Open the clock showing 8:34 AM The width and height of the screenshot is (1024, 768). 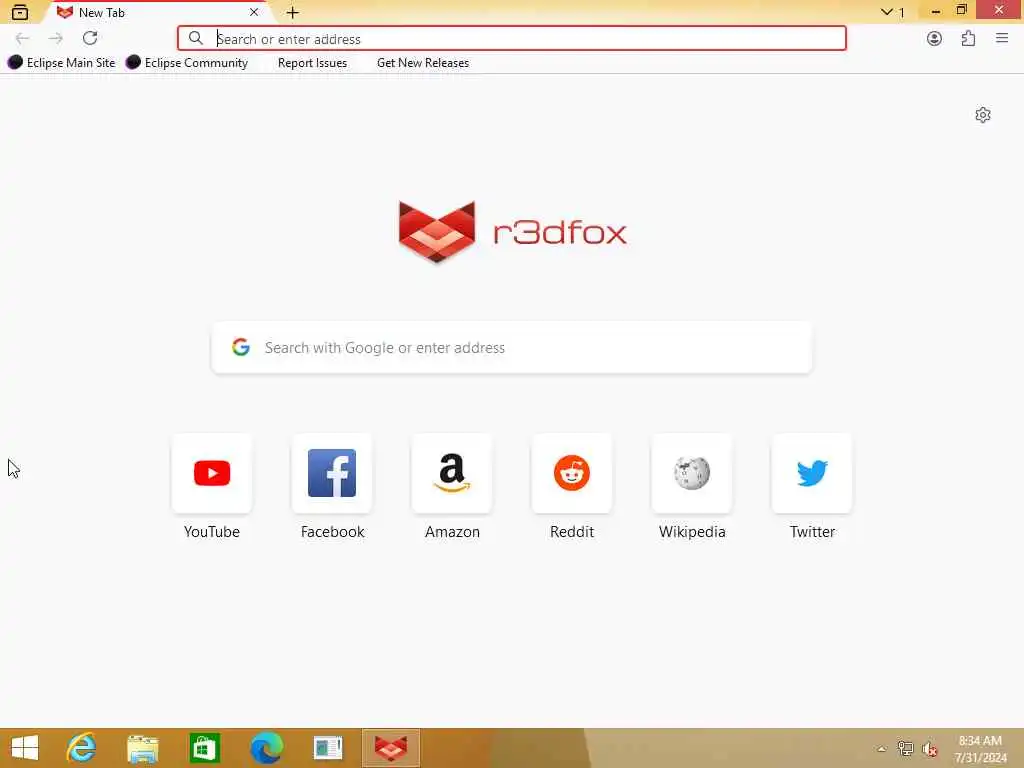point(980,749)
